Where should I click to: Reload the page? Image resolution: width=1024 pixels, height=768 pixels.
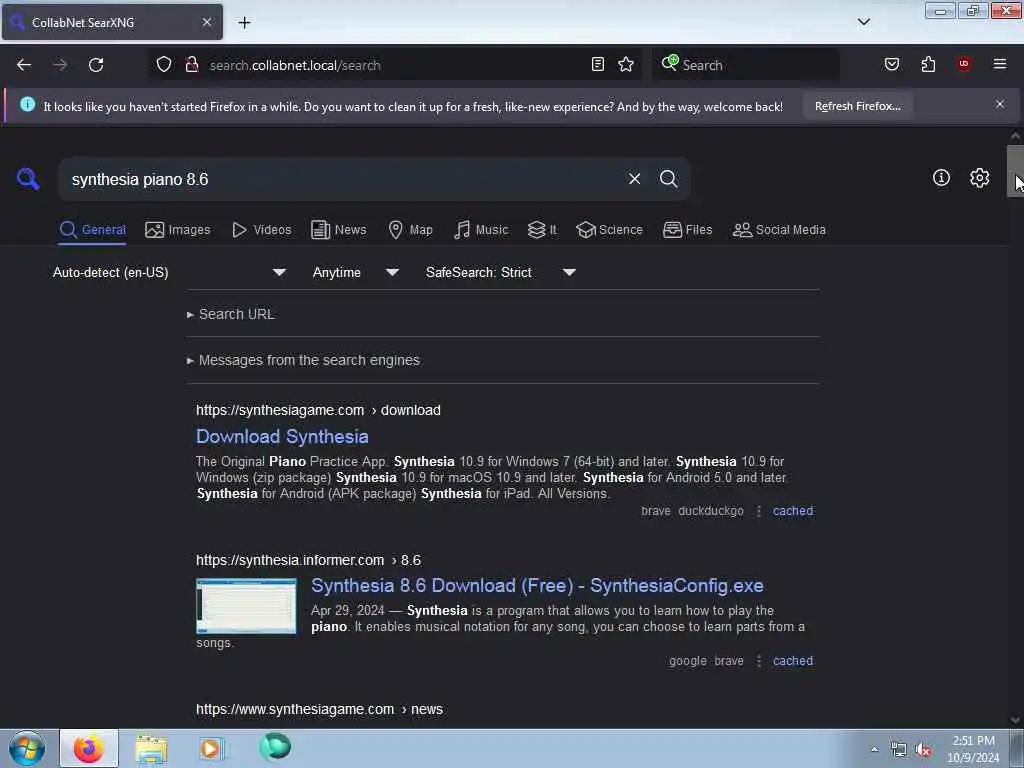96,65
